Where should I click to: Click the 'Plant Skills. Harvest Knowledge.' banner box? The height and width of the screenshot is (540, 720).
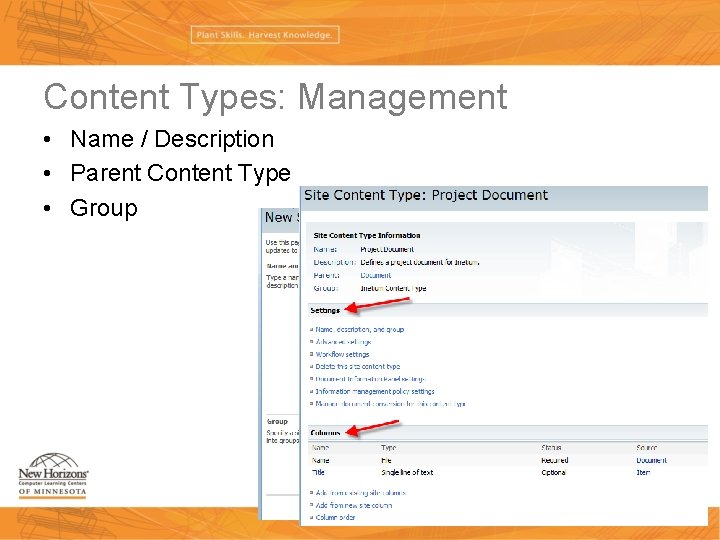pos(265,35)
